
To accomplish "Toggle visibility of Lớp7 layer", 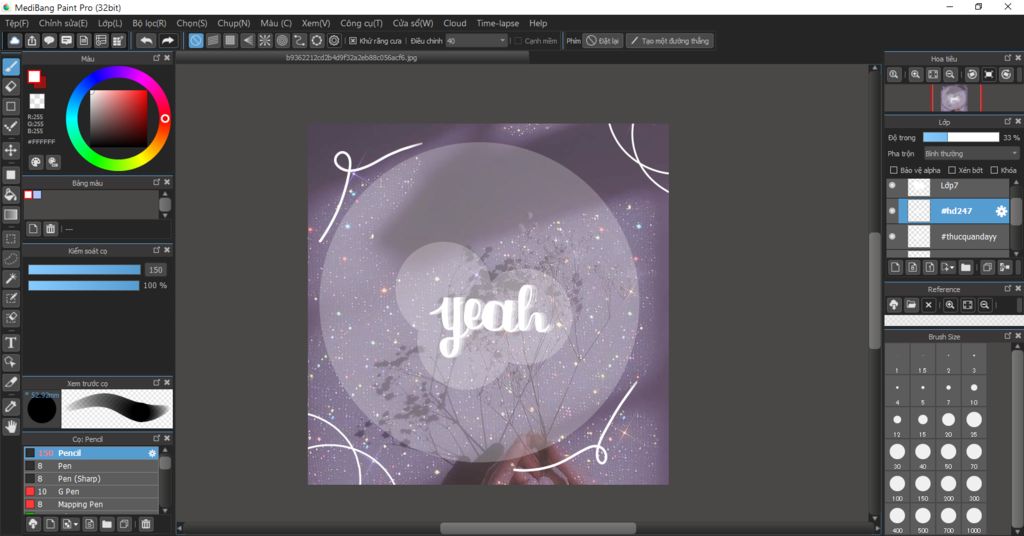I will 892,186.
